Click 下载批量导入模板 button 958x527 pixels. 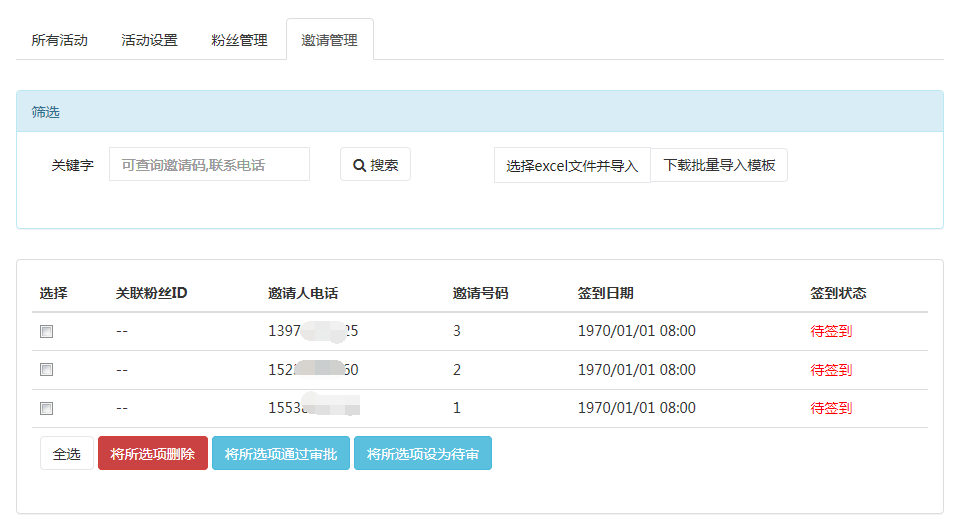click(719, 165)
